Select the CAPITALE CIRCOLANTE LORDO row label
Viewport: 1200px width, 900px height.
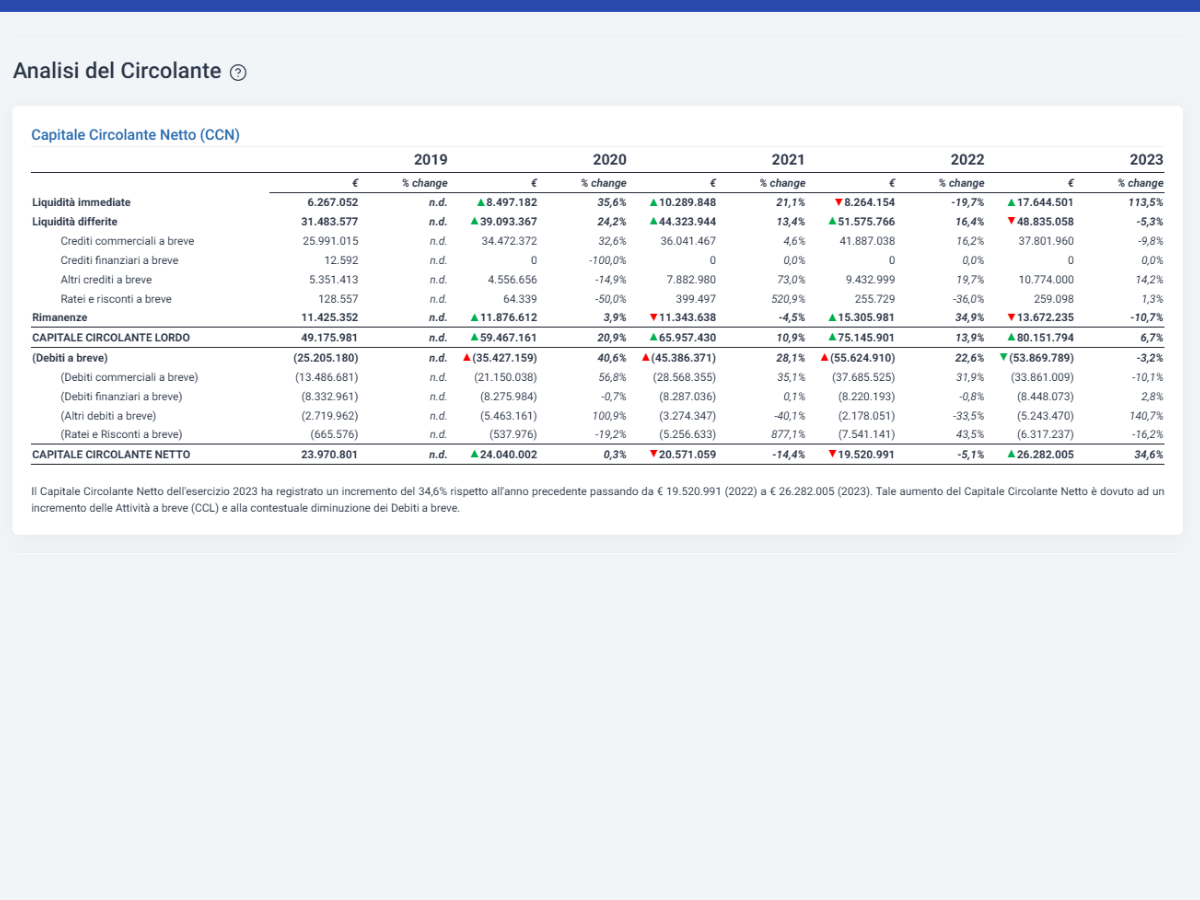[111, 337]
